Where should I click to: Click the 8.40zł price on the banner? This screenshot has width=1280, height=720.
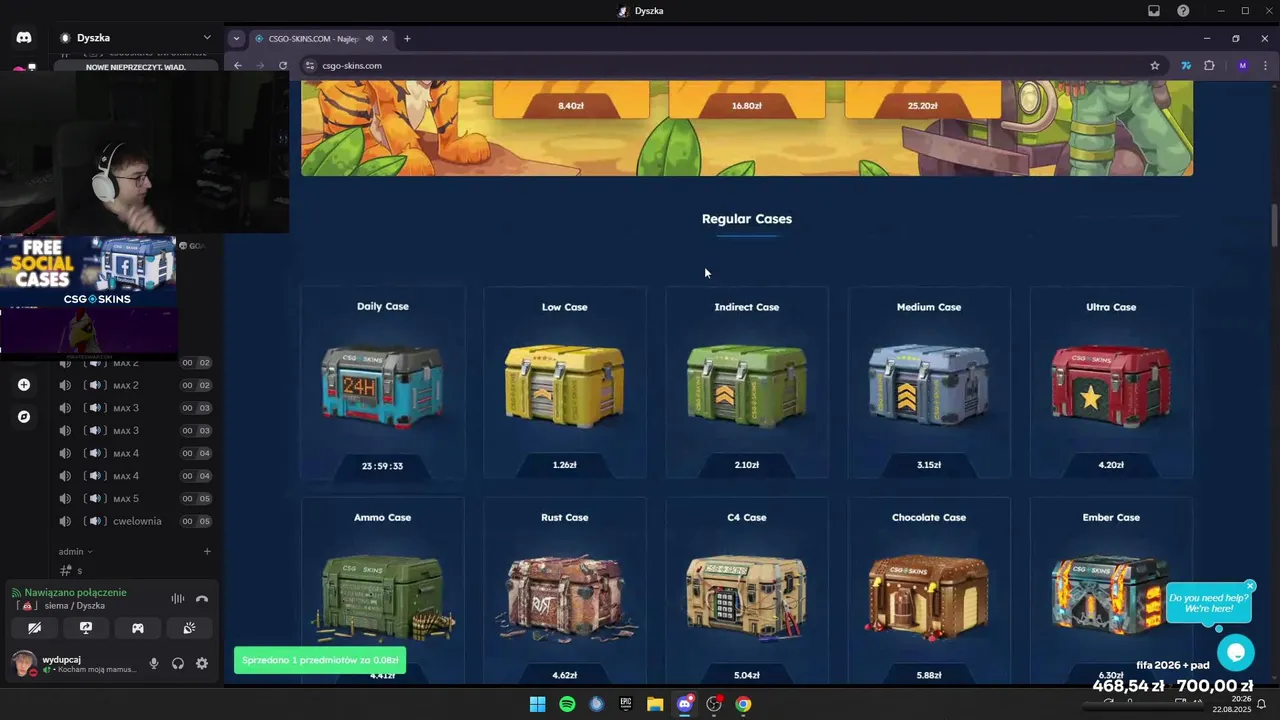coord(571,105)
